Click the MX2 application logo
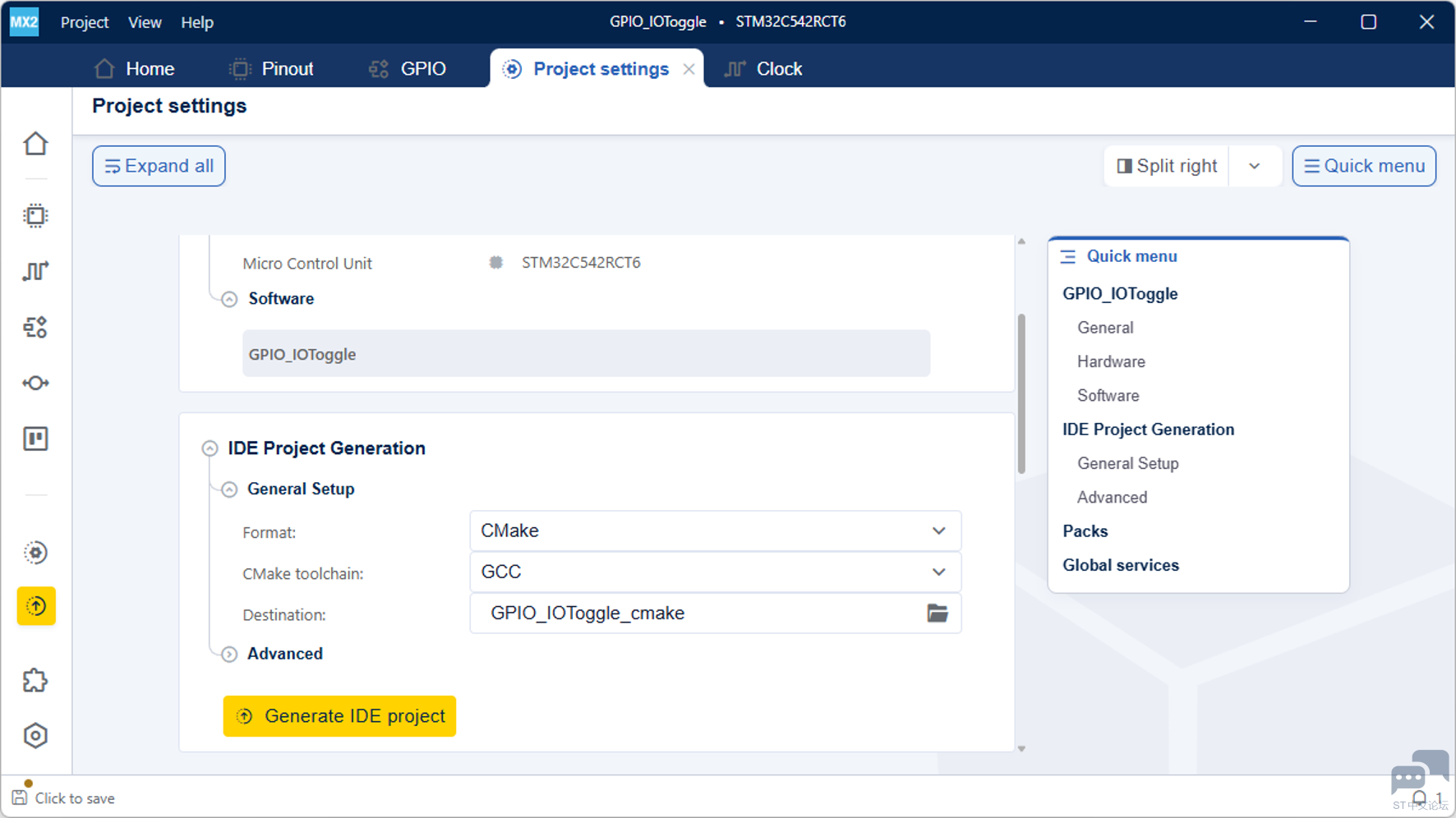1456x818 pixels. [24, 22]
